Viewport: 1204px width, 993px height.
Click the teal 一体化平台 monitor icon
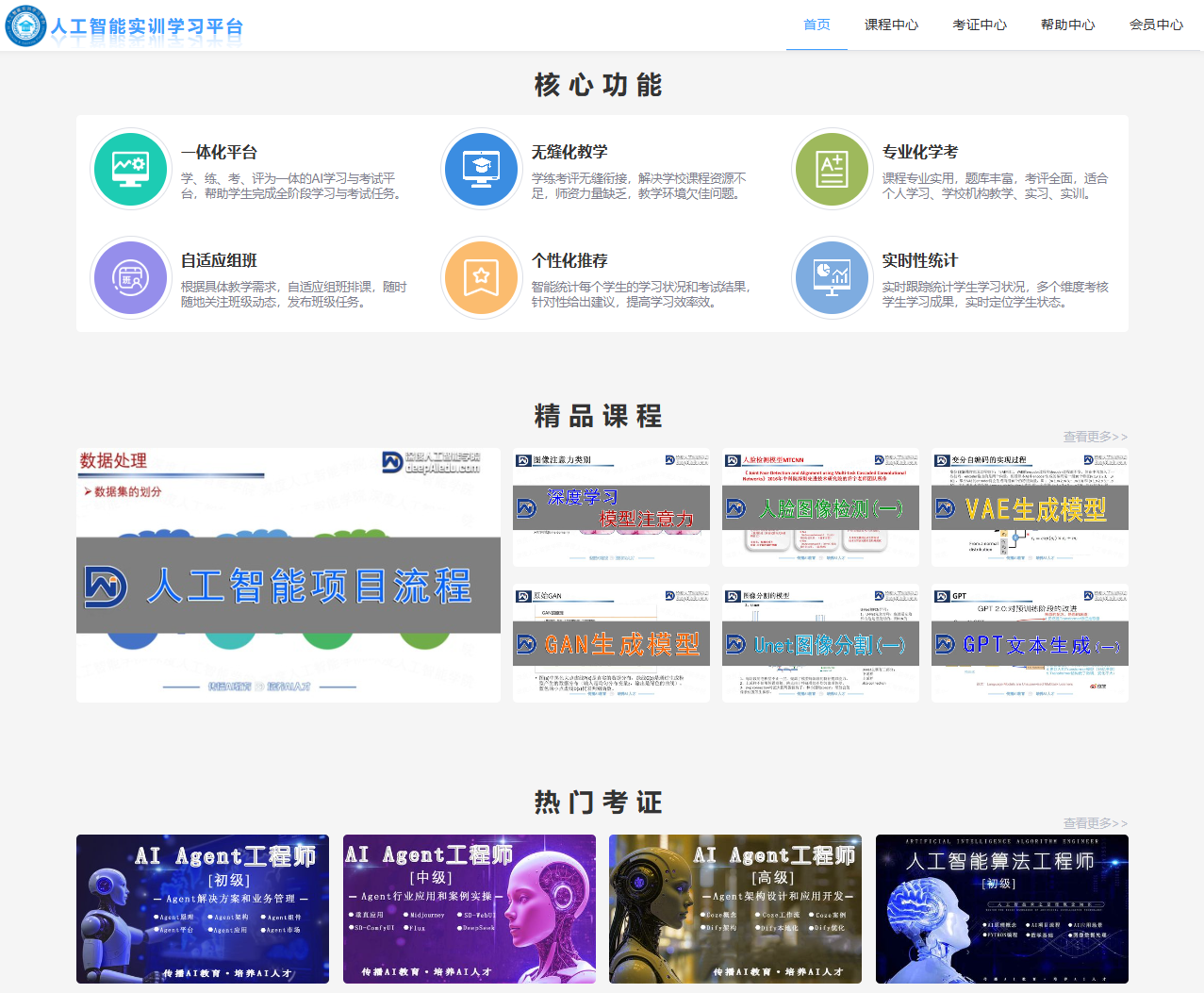point(130,170)
